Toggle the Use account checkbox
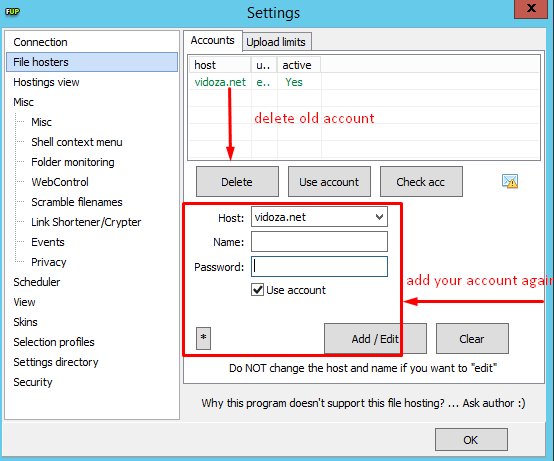The width and height of the screenshot is (554, 461). pyautogui.click(x=257, y=290)
